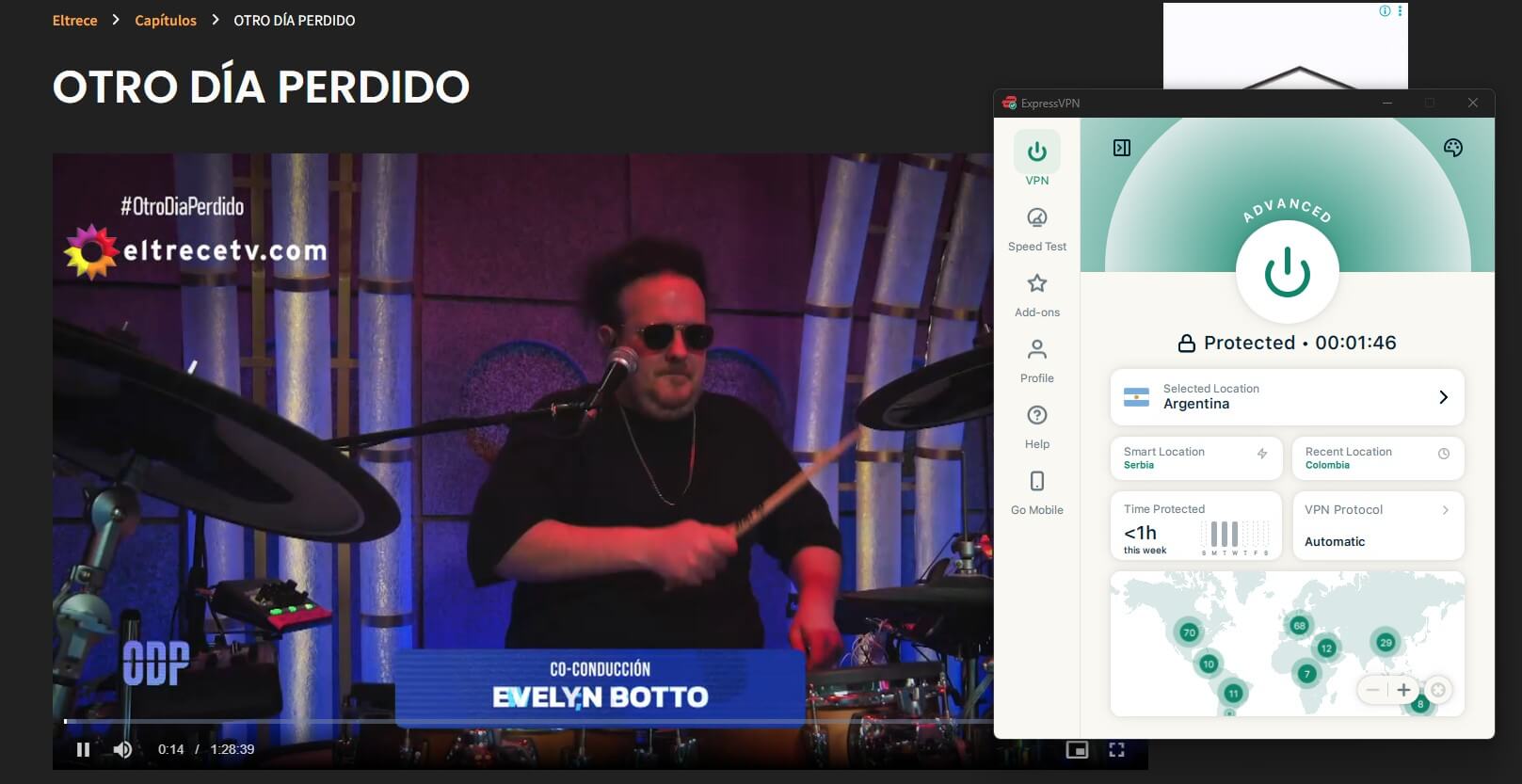Screen dimensions: 1522x784
Task: Open Help in ExpressVPN sidebar
Action: pos(1037,427)
